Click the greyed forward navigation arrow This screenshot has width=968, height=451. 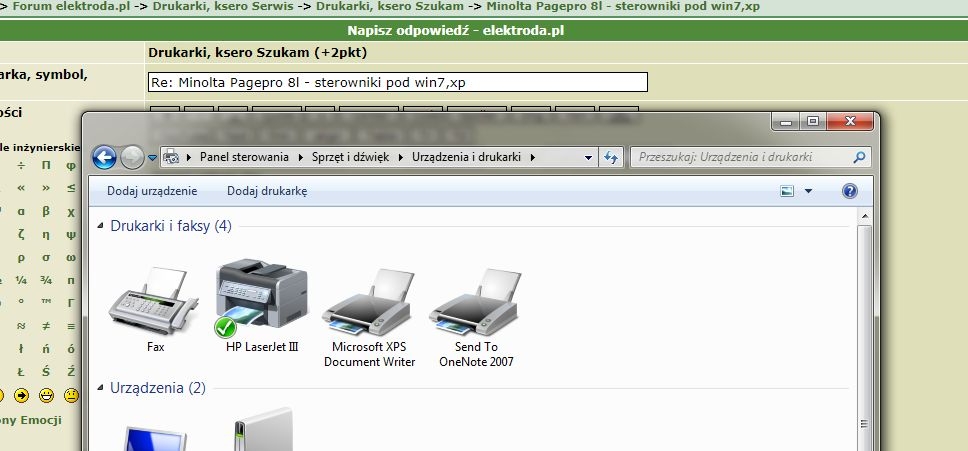click(x=131, y=158)
